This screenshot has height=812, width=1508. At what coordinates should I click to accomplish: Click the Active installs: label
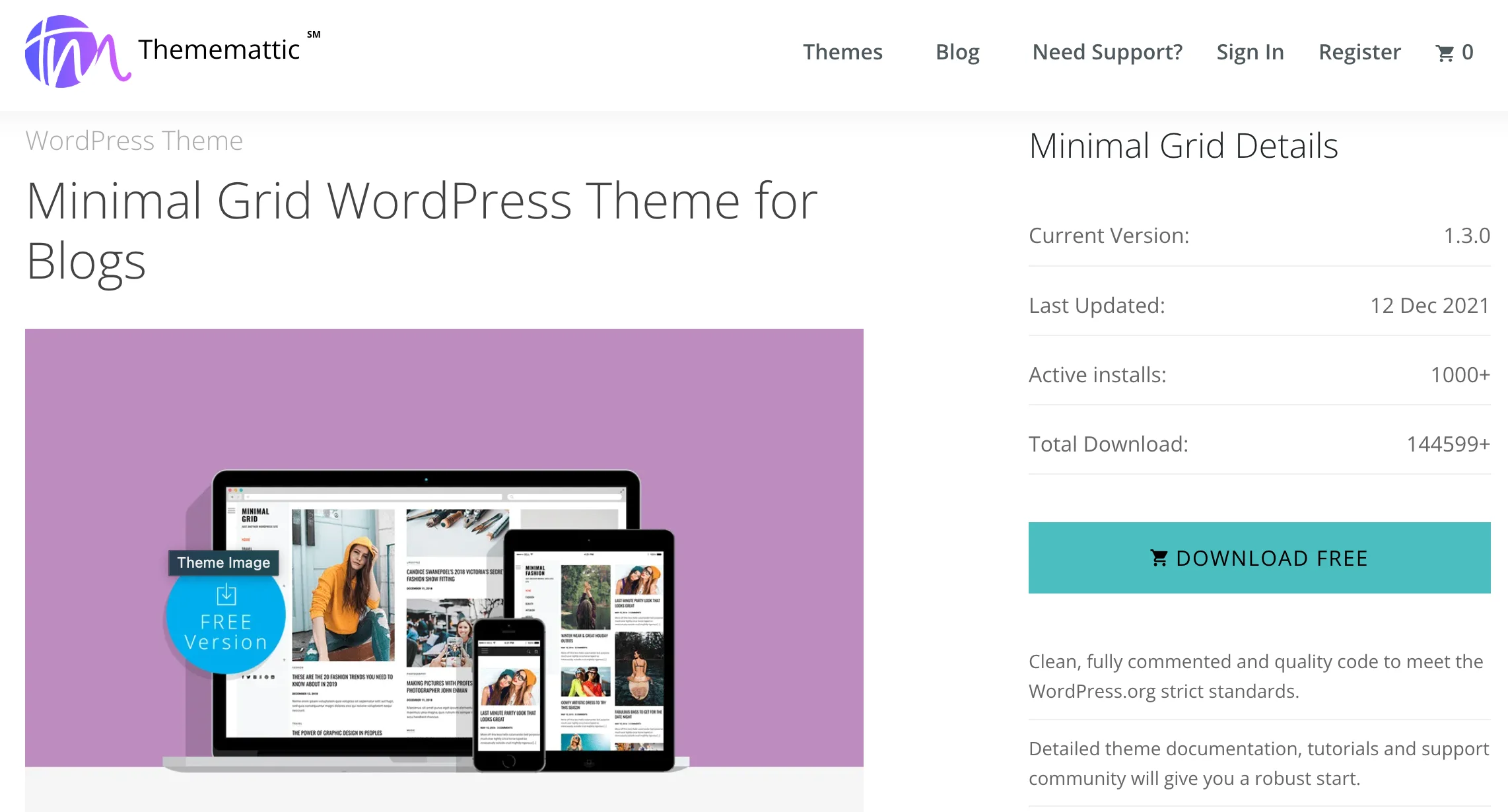point(1097,374)
